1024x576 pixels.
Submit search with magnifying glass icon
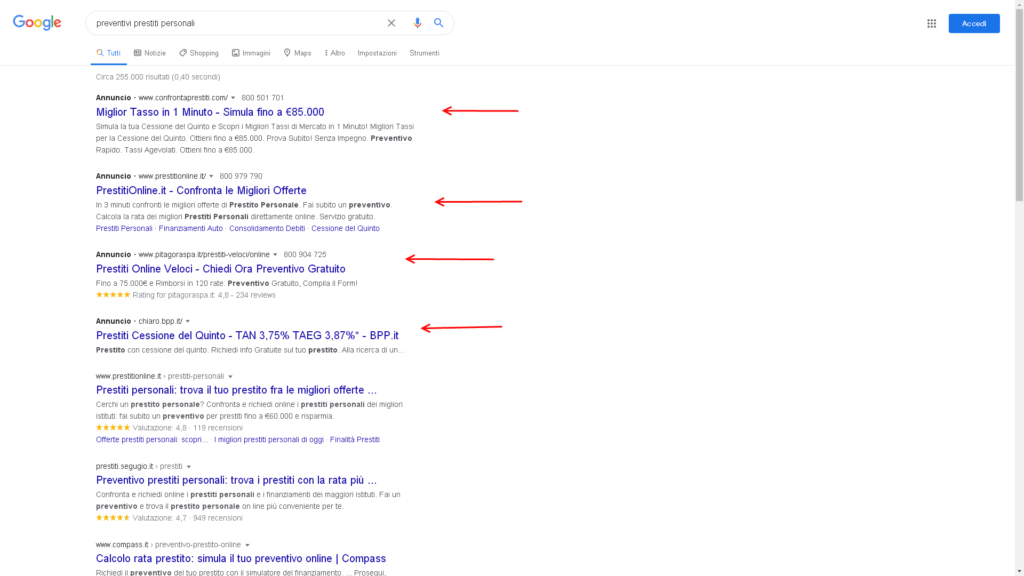(439, 23)
